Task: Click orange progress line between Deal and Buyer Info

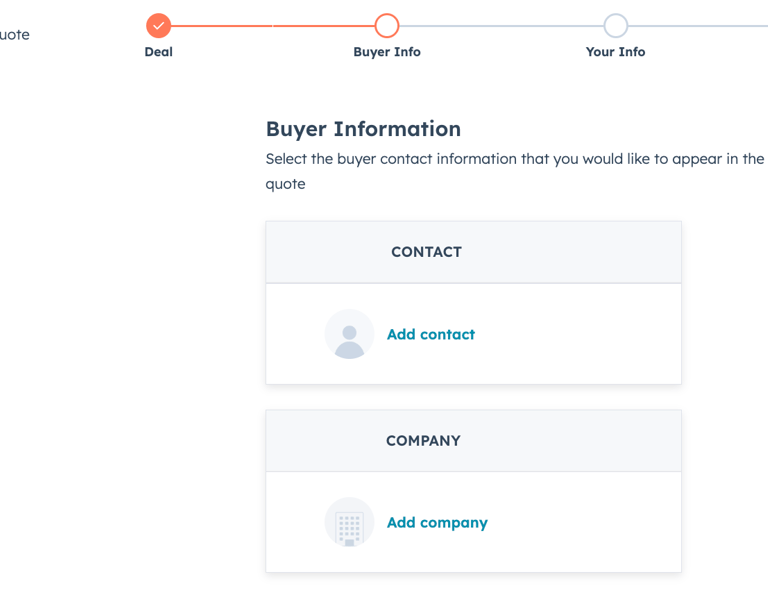Action: (x=272, y=26)
